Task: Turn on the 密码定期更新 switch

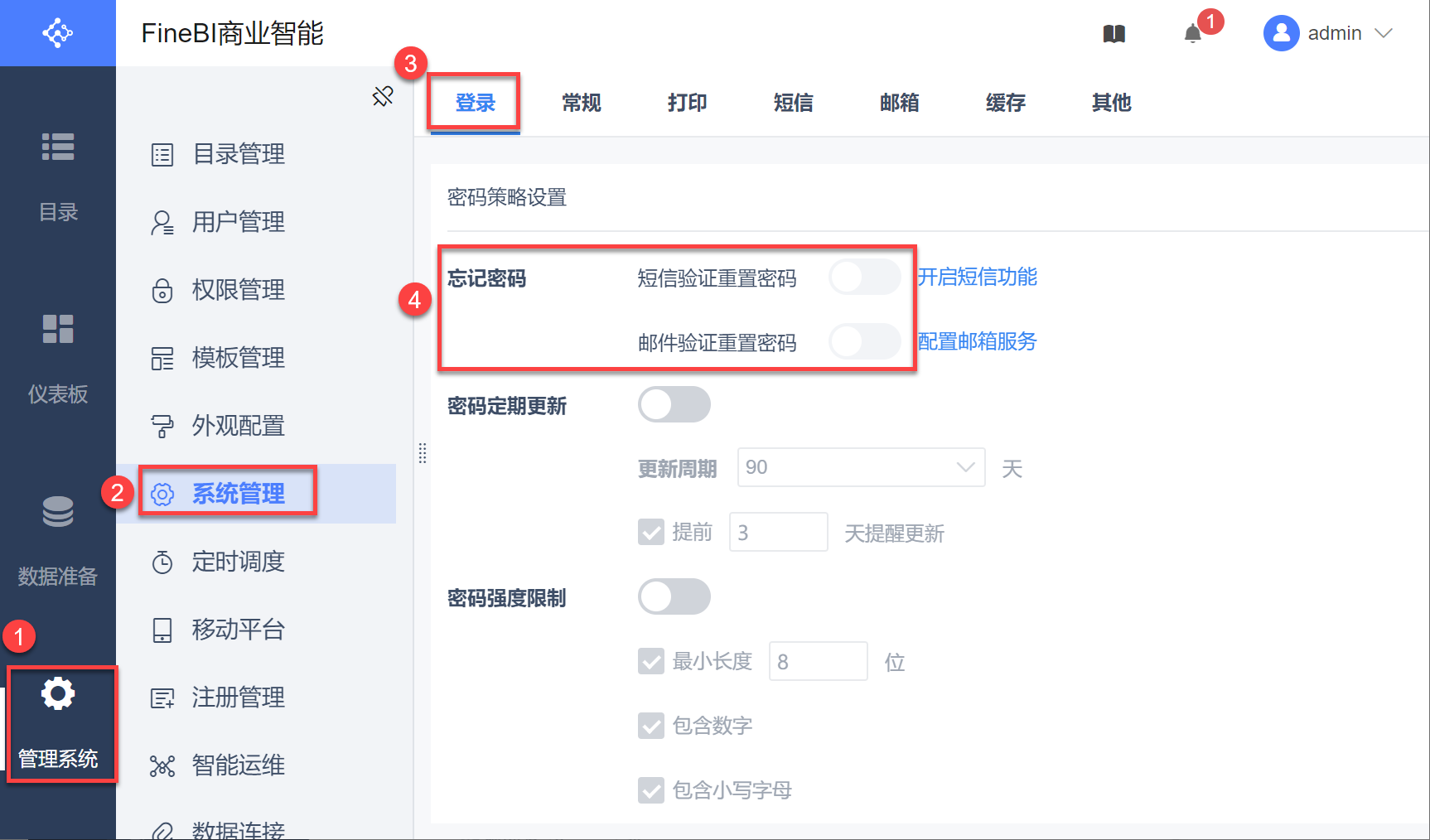Action: pos(674,405)
